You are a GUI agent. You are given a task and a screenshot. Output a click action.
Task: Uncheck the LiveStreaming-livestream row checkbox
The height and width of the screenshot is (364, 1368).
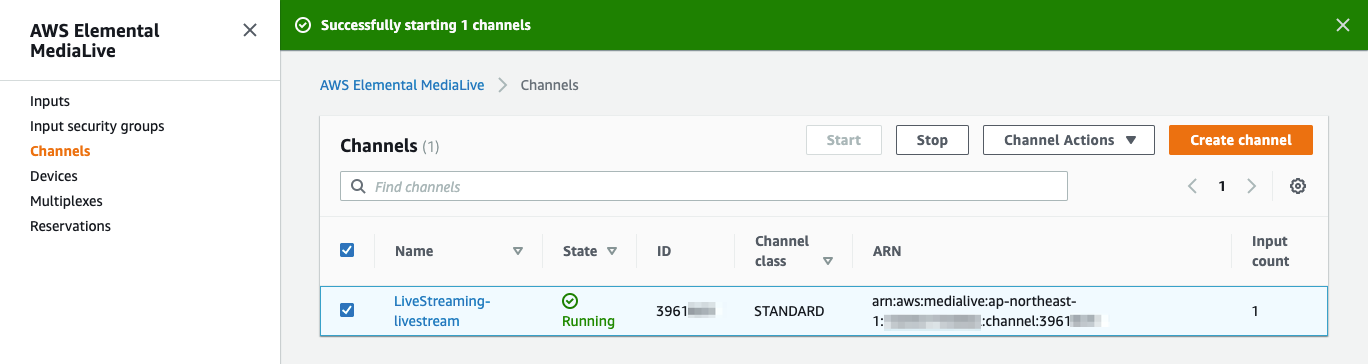(x=347, y=310)
